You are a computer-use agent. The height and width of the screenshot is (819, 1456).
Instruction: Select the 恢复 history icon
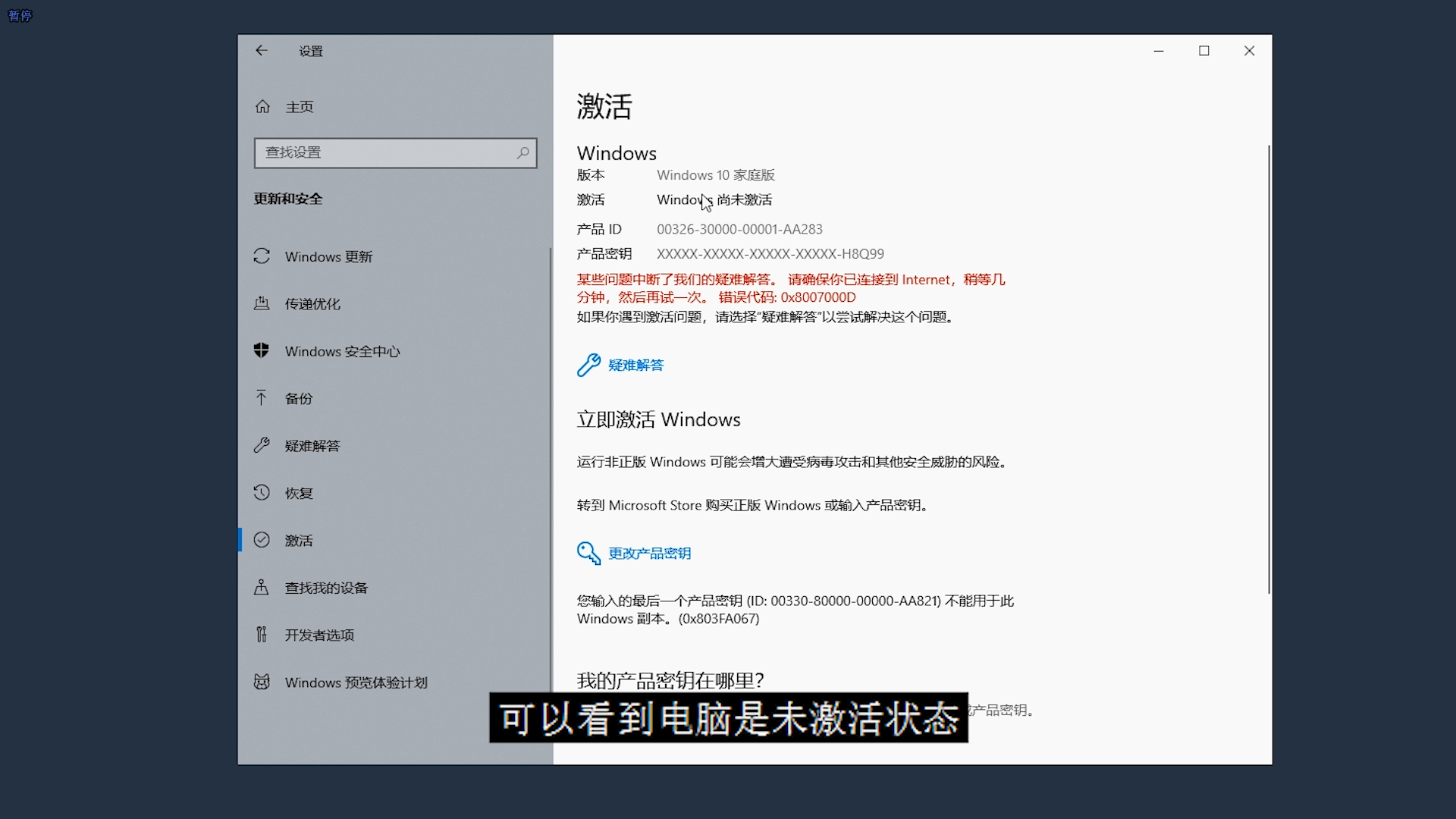262,493
